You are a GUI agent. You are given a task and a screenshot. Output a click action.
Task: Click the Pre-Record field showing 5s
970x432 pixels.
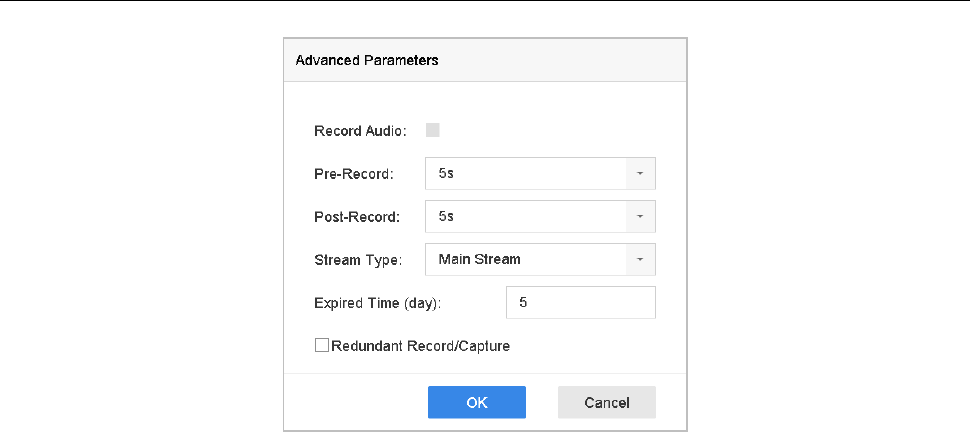[x=525, y=173]
